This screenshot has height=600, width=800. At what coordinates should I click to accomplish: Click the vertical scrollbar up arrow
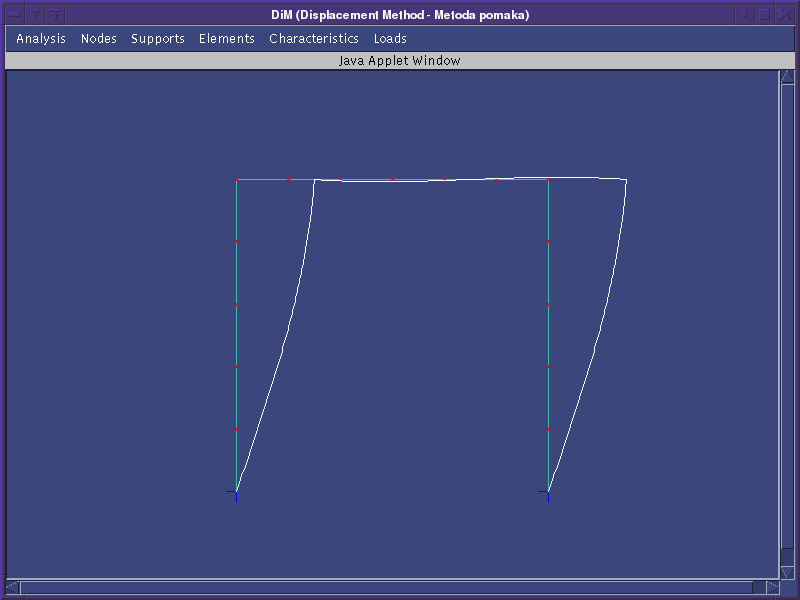(x=787, y=77)
